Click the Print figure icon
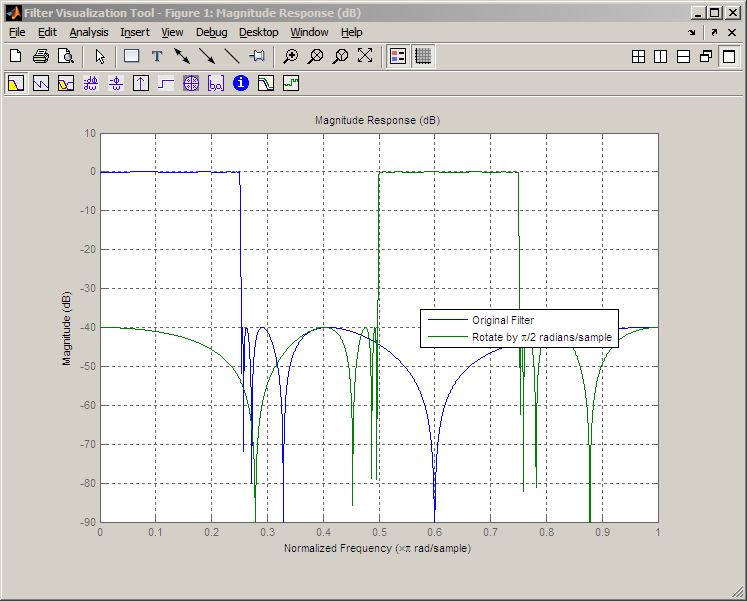 (41, 56)
